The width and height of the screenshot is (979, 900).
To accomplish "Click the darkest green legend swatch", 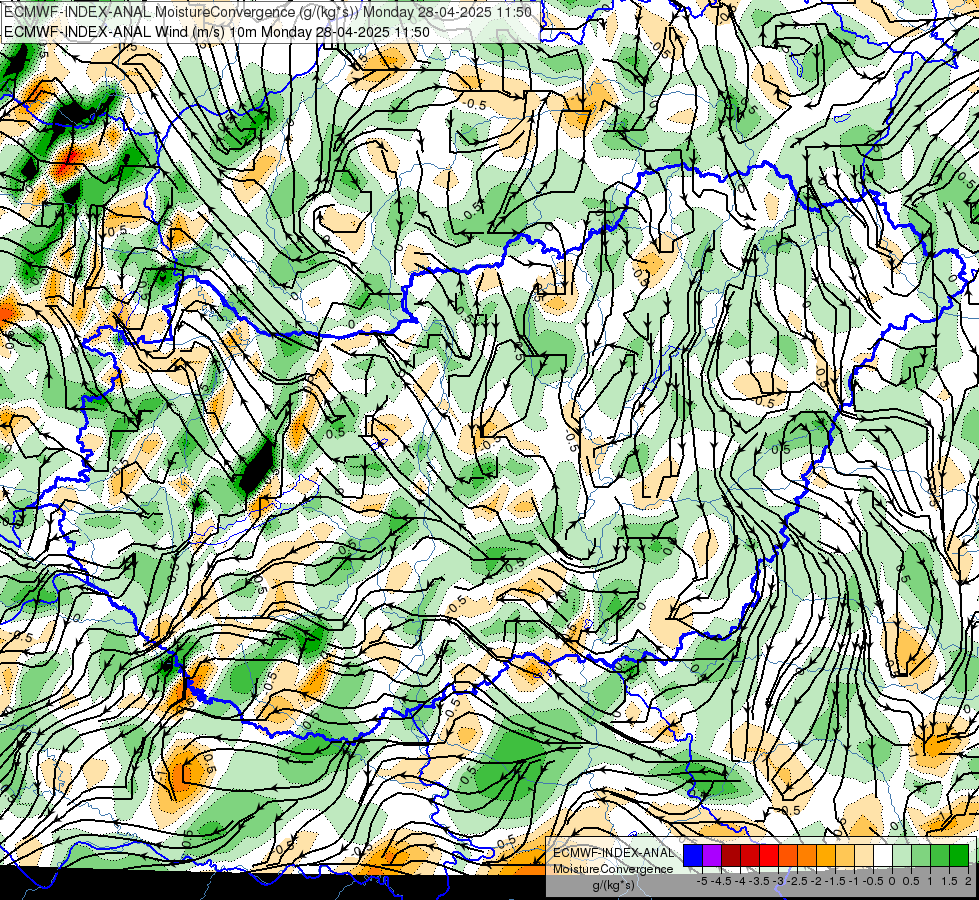I will pyautogui.click(x=959, y=856).
